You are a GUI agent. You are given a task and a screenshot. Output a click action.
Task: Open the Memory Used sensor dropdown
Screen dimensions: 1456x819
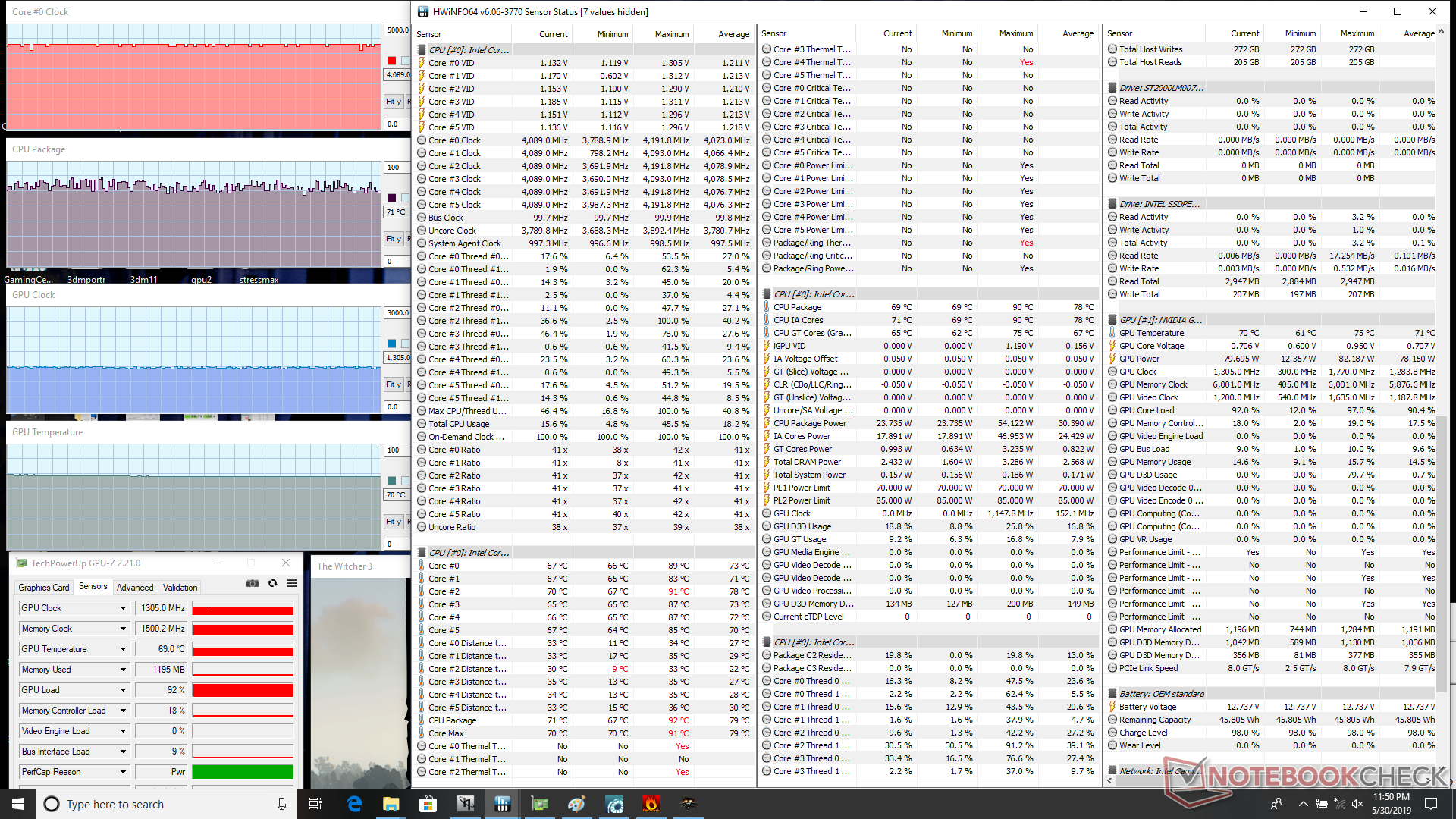123,670
